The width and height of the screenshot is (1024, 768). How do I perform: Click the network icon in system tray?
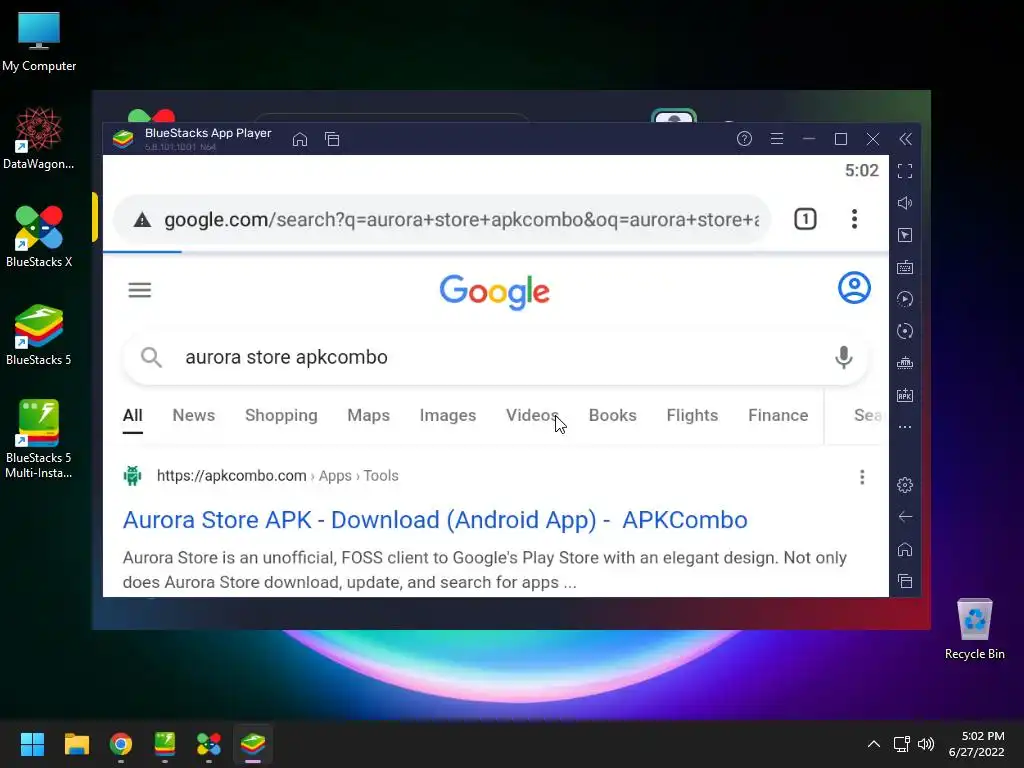902,744
